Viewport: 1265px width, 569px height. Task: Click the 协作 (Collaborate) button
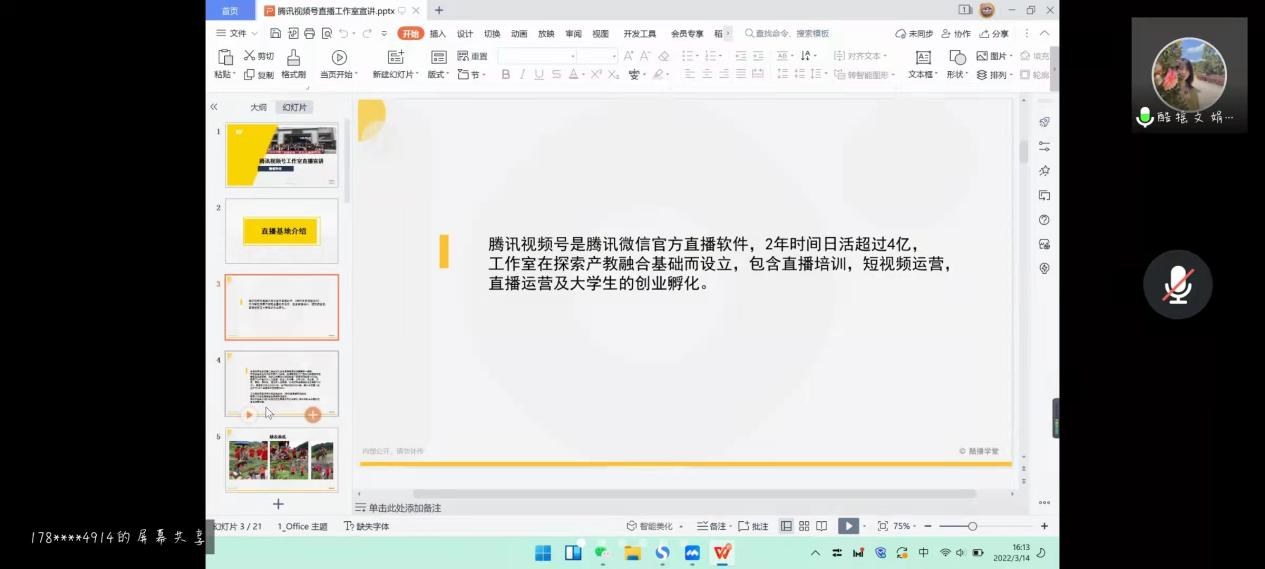956,33
